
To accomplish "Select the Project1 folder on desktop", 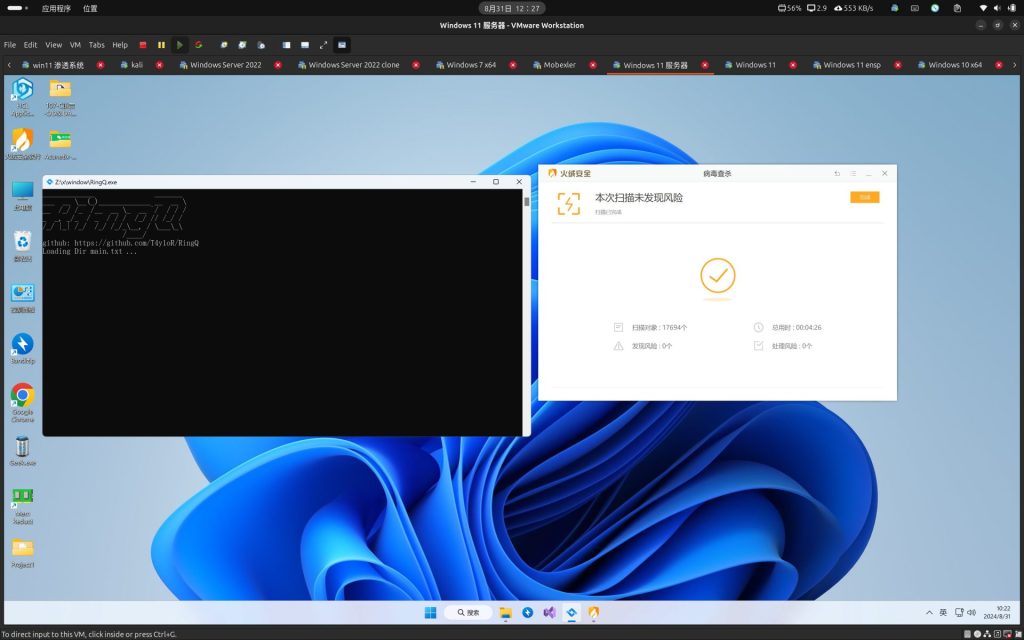I will pyautogui.click(x=22, y=552).
